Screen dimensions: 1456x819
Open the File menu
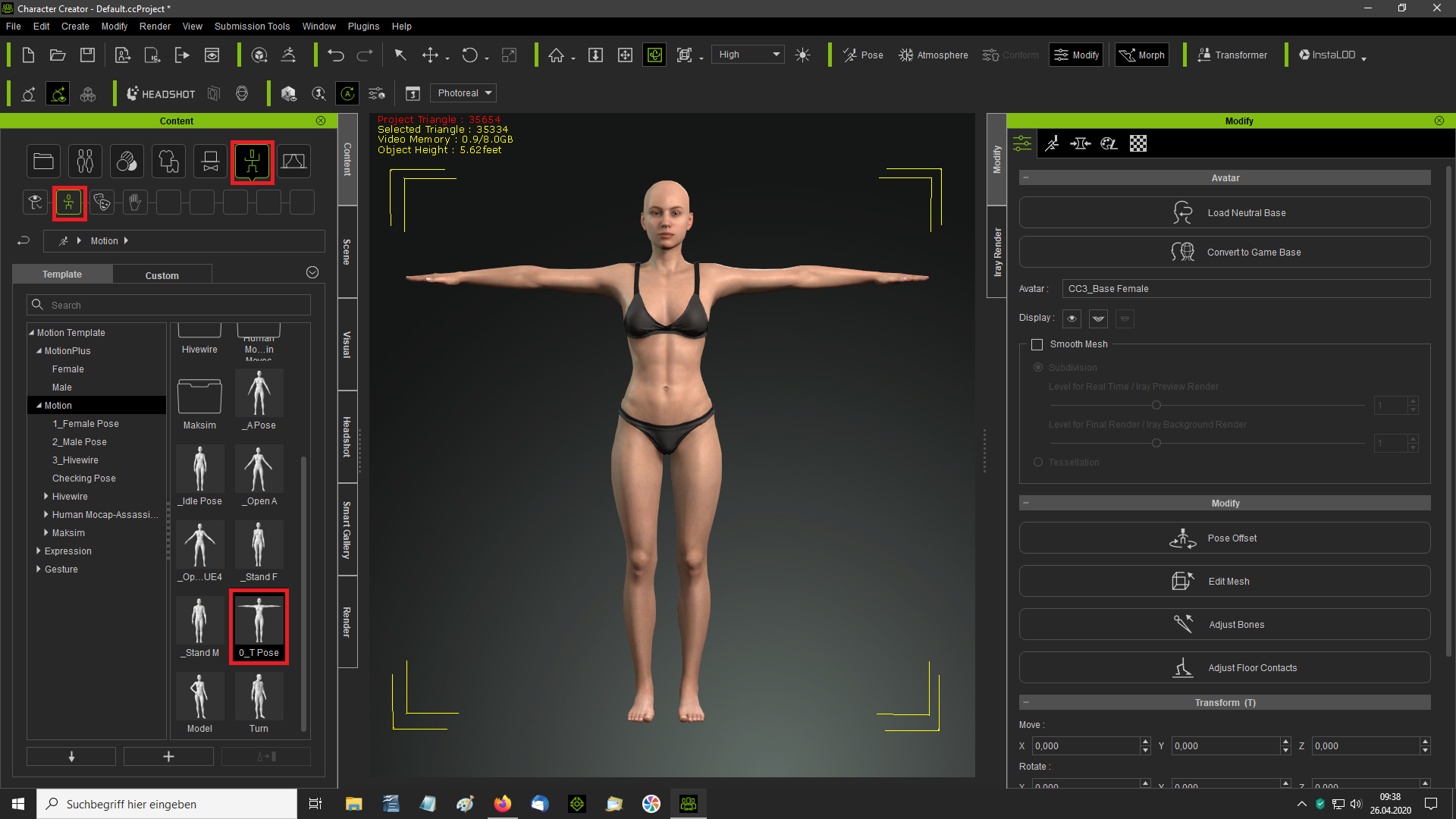(x=14, y=26)
